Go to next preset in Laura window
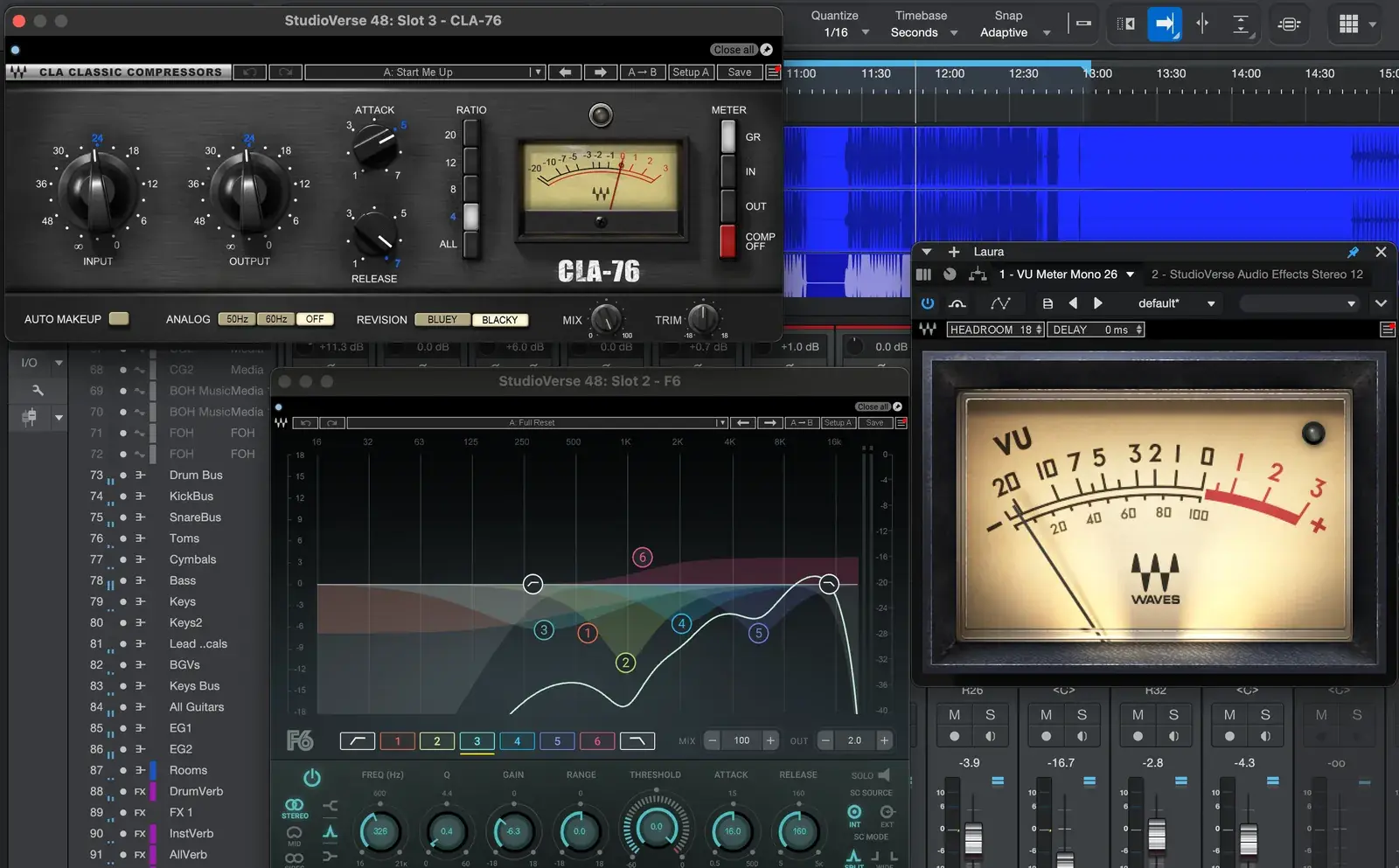 (1098, 303)
